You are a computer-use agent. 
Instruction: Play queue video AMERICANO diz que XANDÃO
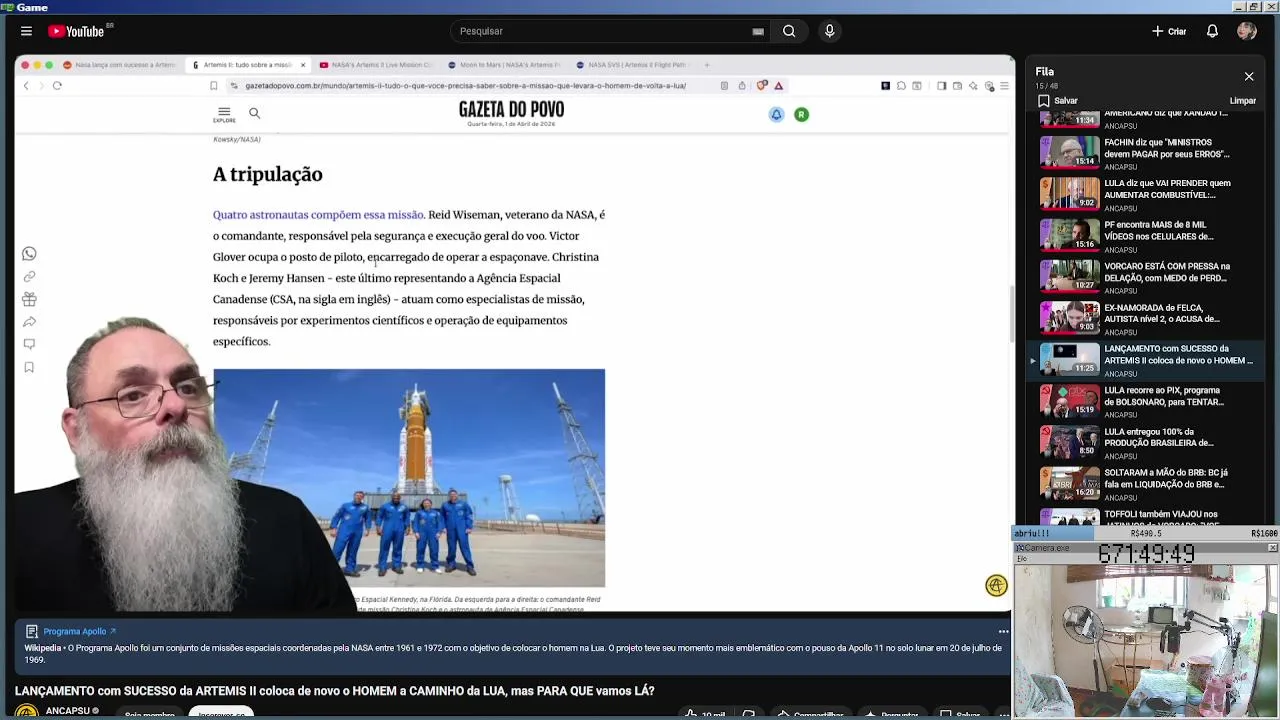(x=1147, y=120)
